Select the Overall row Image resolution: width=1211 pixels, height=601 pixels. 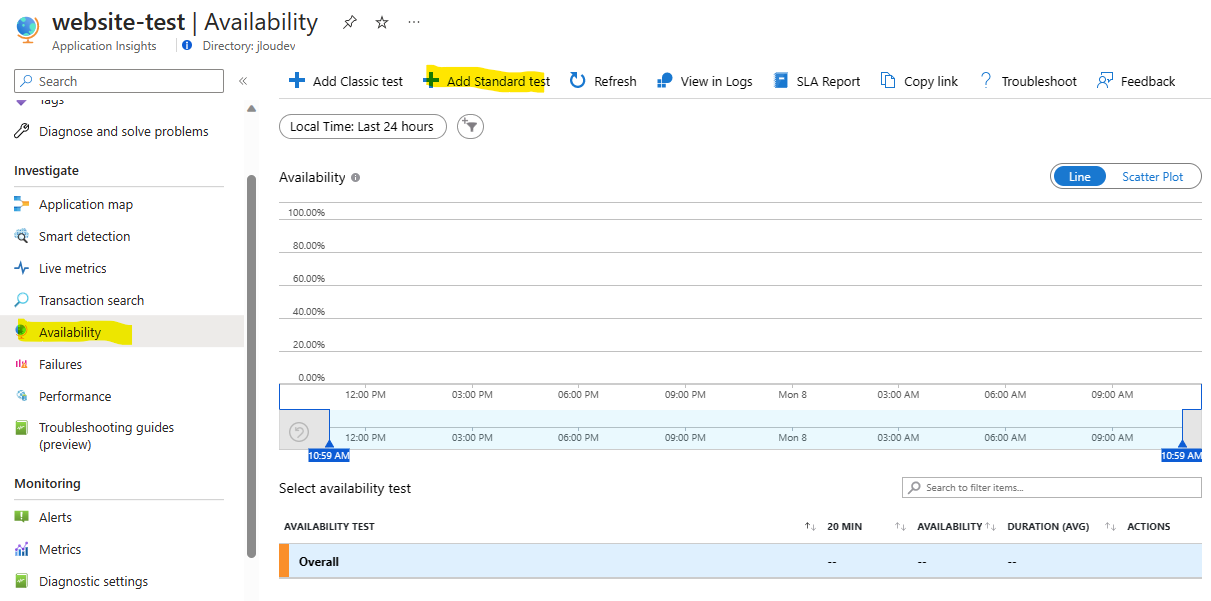[x=740, y=561]
